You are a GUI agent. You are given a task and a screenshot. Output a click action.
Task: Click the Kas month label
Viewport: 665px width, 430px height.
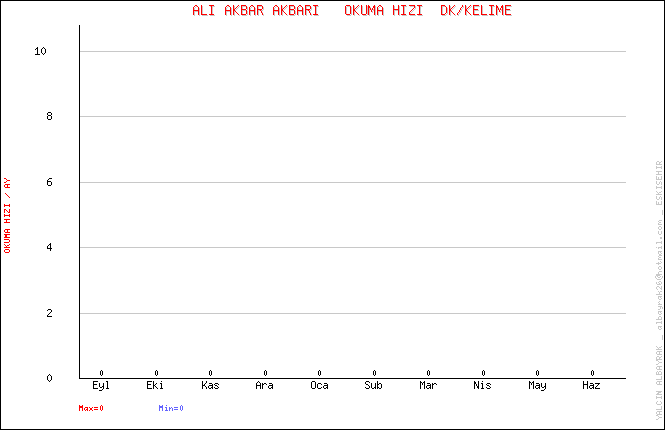(x=210, y=386)
